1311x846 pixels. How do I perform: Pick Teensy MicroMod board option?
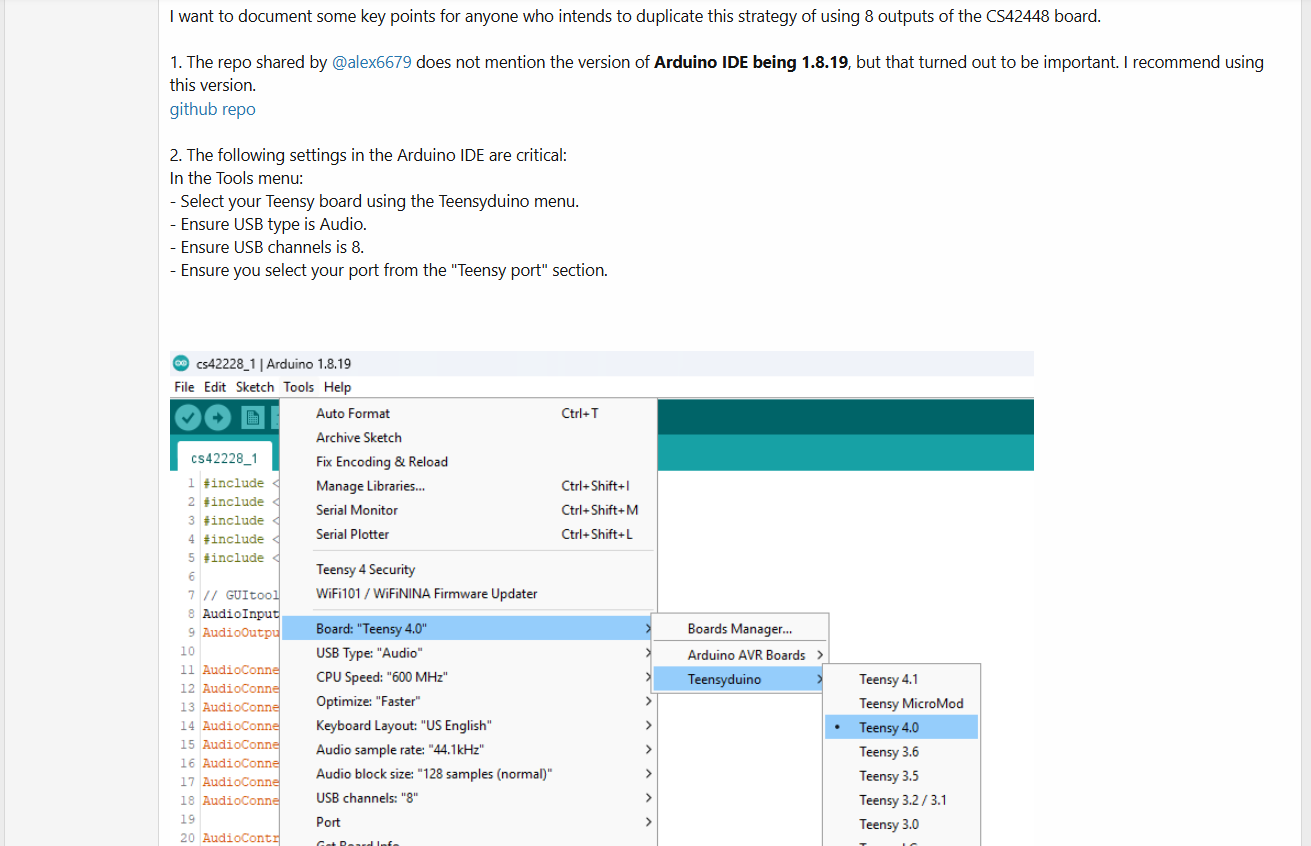(x=910, y=704)
